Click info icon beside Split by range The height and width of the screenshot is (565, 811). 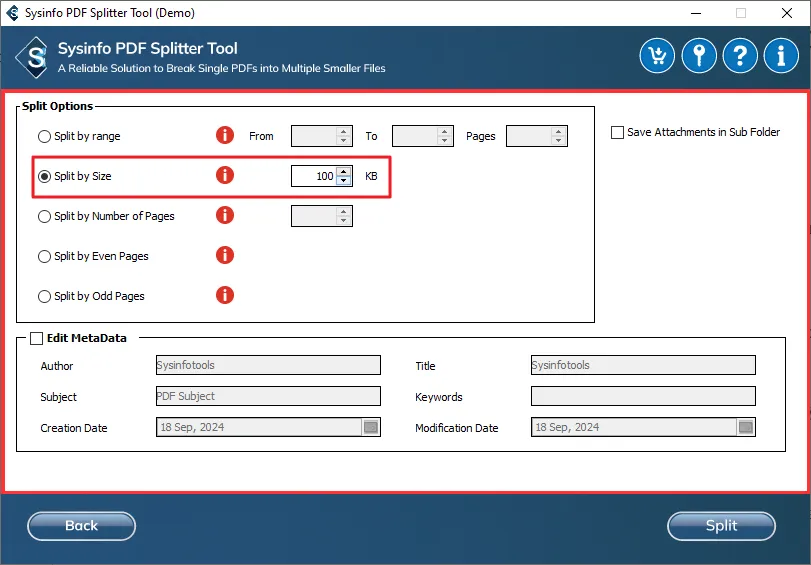(x=225, y=136)
